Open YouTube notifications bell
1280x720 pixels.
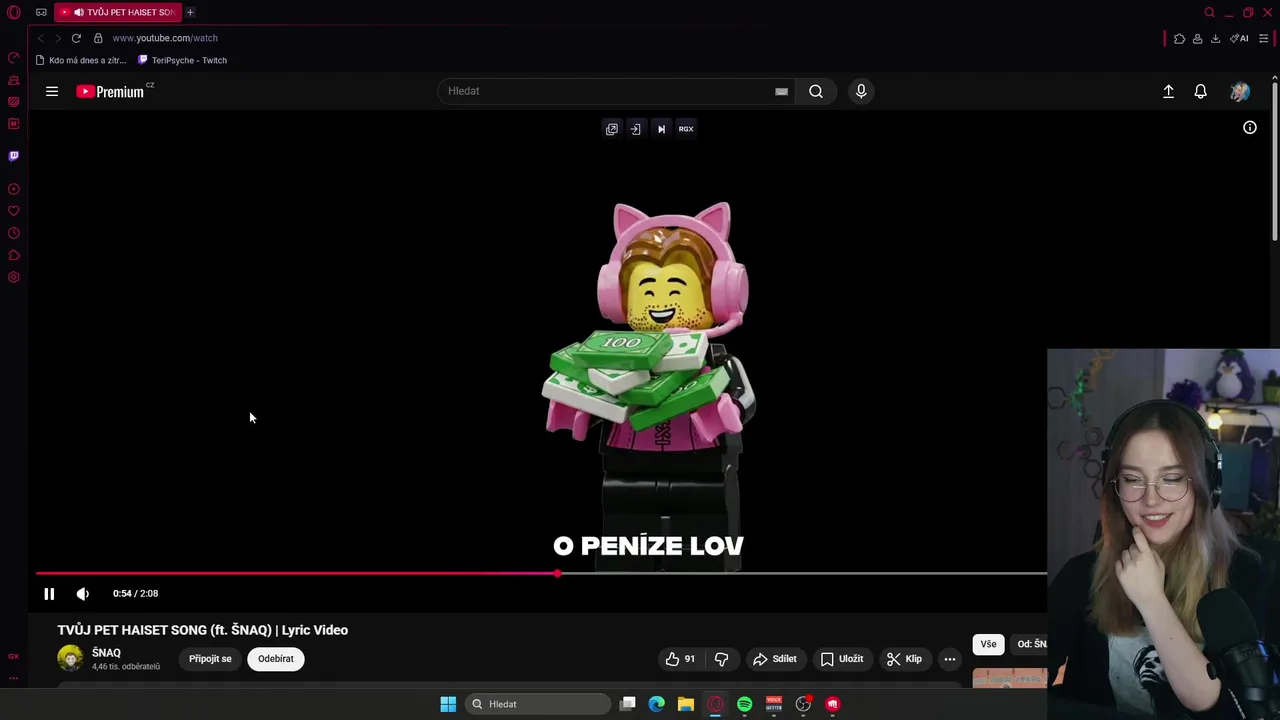pyautogui.click(x=1201, y=91)
